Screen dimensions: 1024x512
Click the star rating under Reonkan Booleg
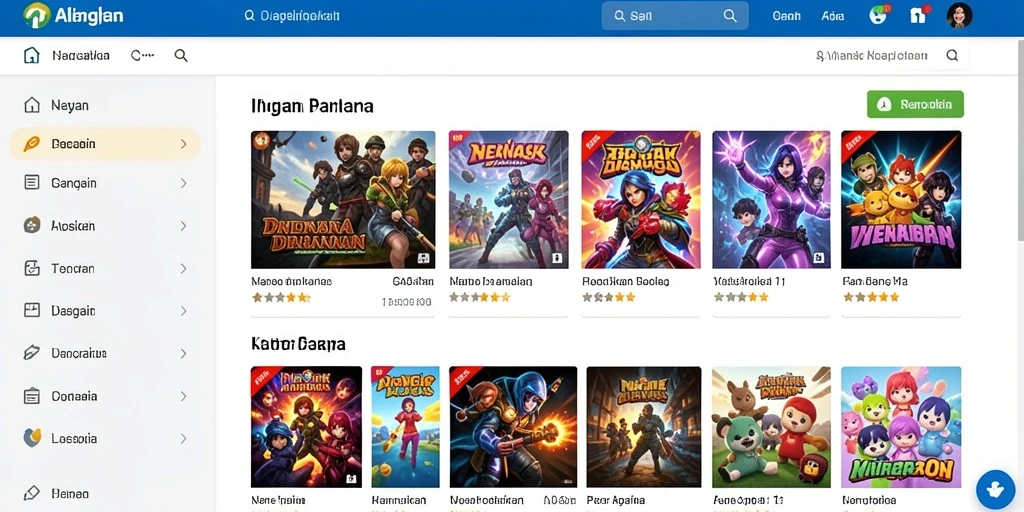coord(609,297)
